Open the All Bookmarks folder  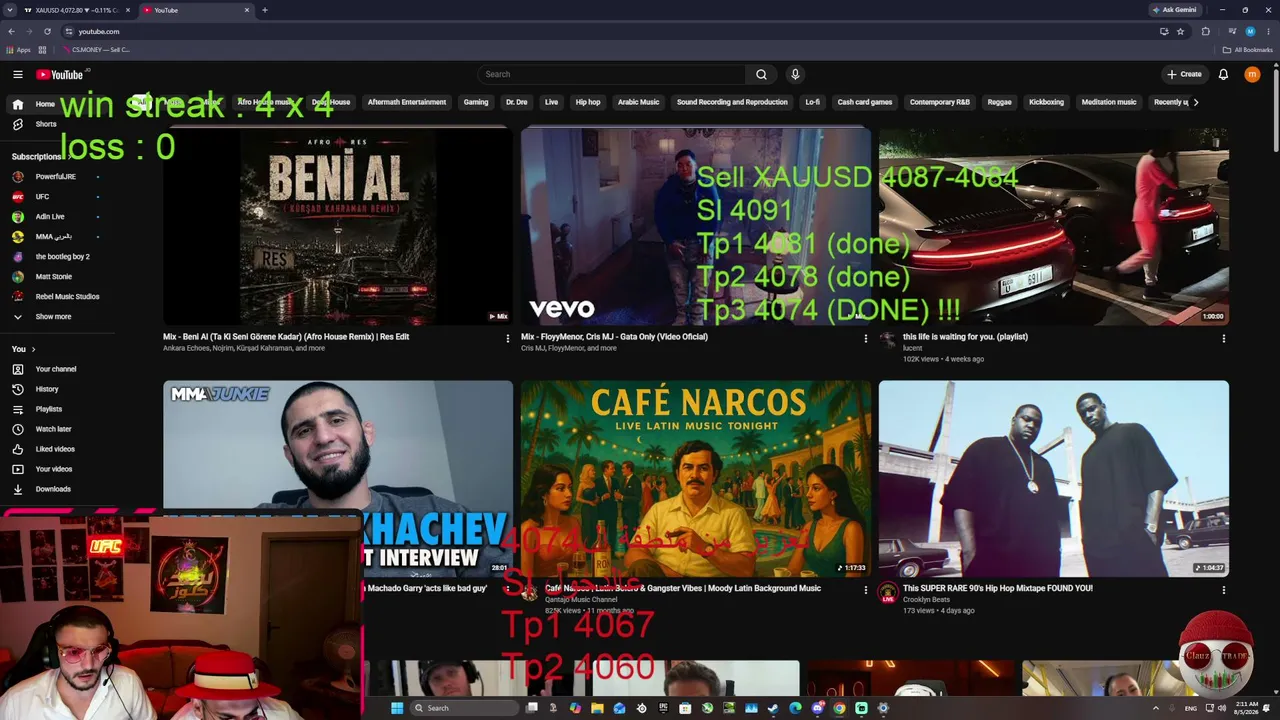[1248, 49]
